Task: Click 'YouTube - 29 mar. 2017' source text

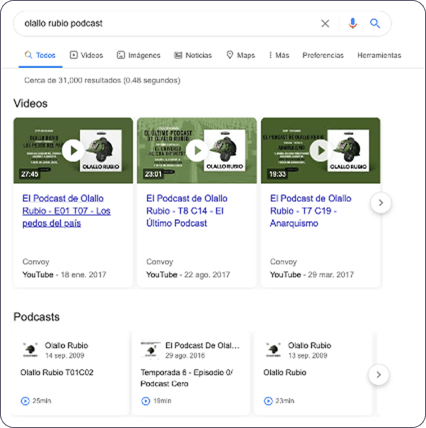Action: [312, 275]
